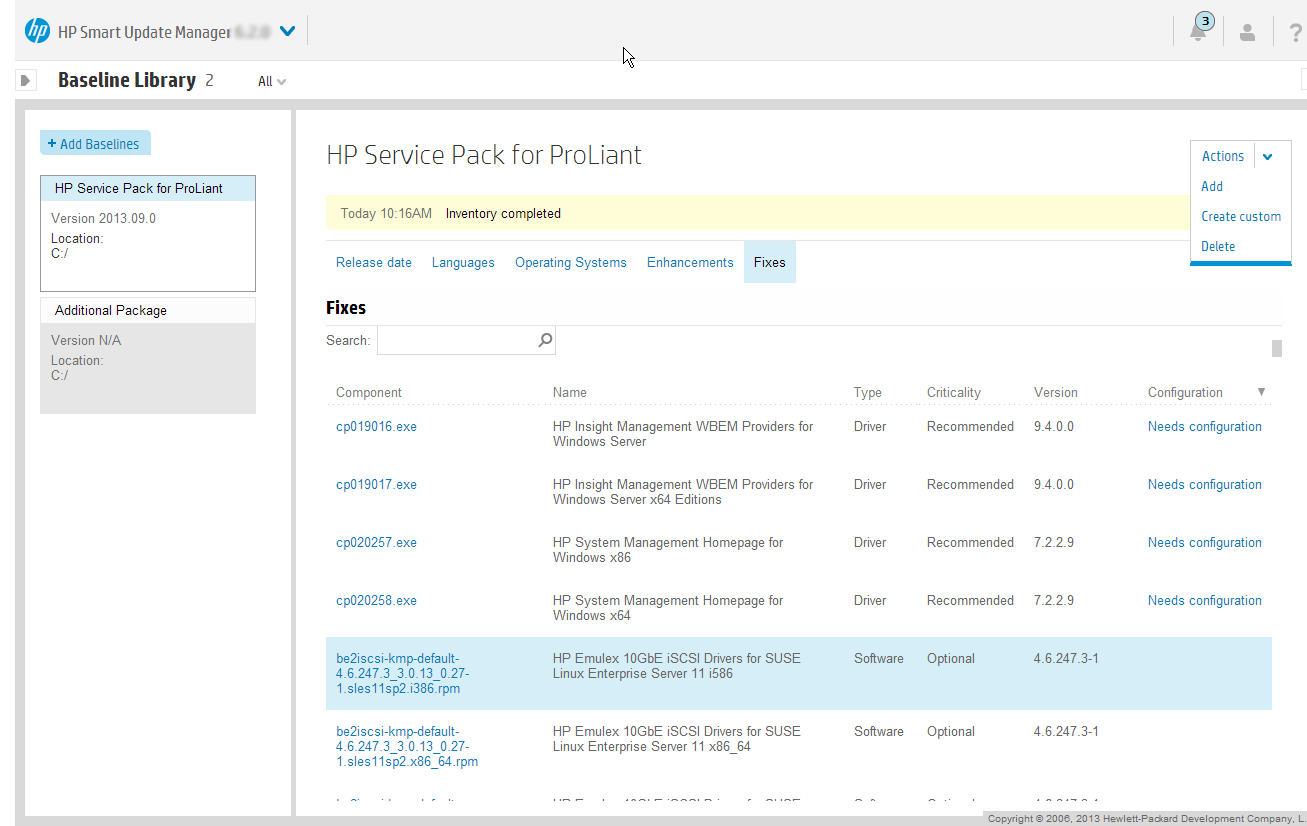Click Version 2013.09.0 in baseline card
1307x826 pixels.
(103, 218)
